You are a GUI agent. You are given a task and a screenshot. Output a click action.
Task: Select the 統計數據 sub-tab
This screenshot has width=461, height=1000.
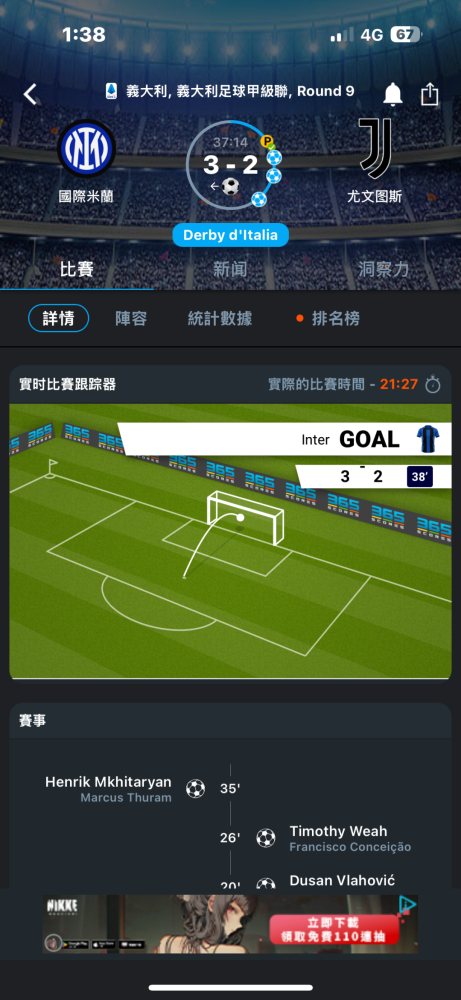pos(220,318)
